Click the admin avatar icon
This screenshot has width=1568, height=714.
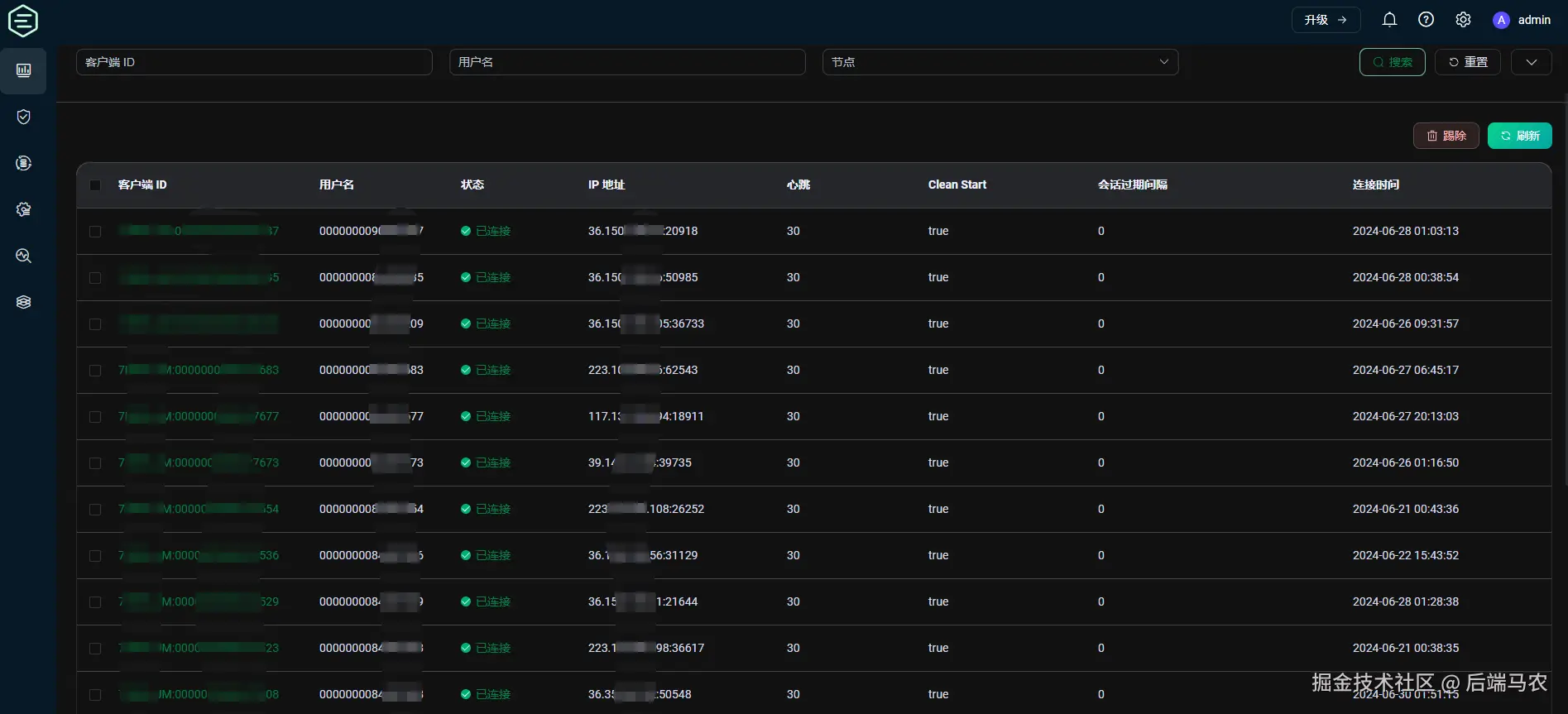[1501, 20]
